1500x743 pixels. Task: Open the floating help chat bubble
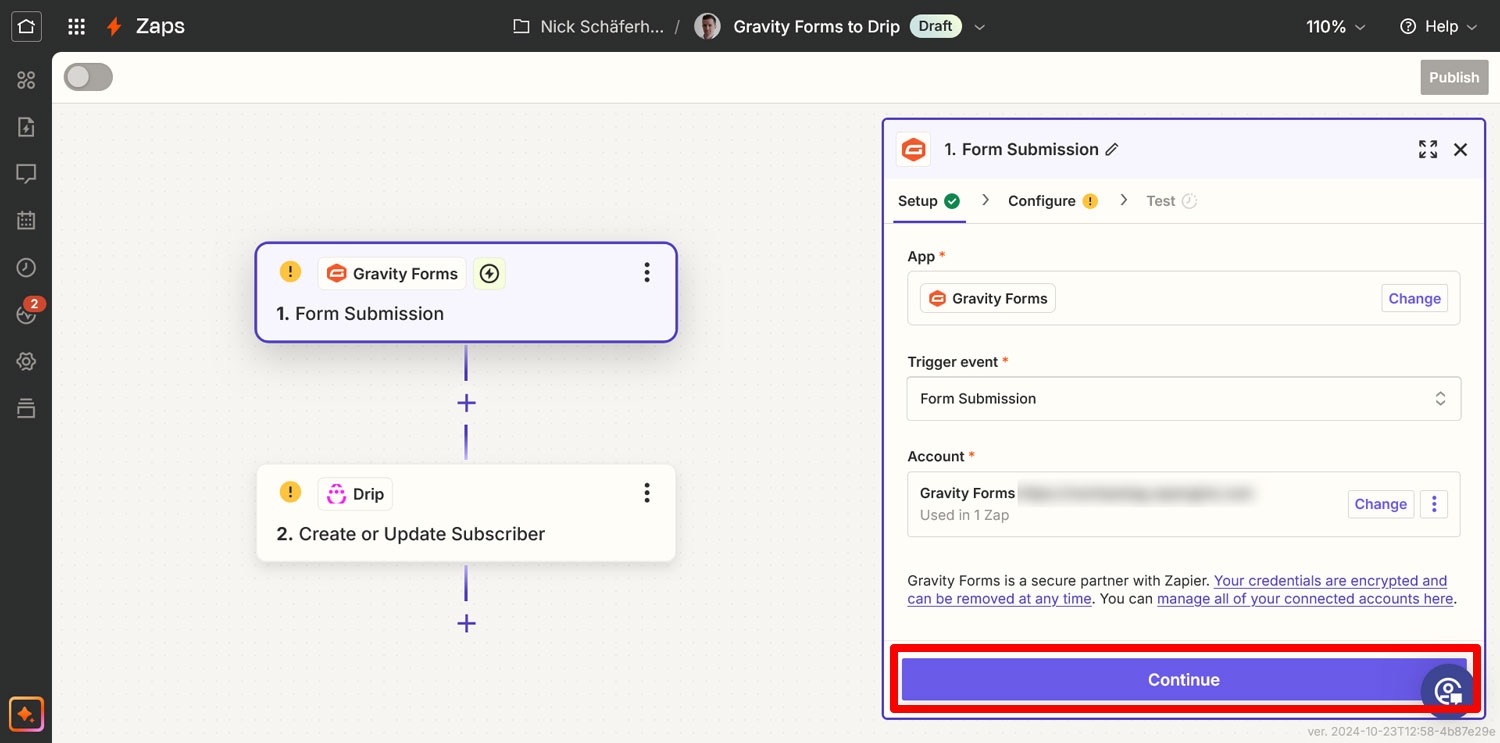point(1448,691)
